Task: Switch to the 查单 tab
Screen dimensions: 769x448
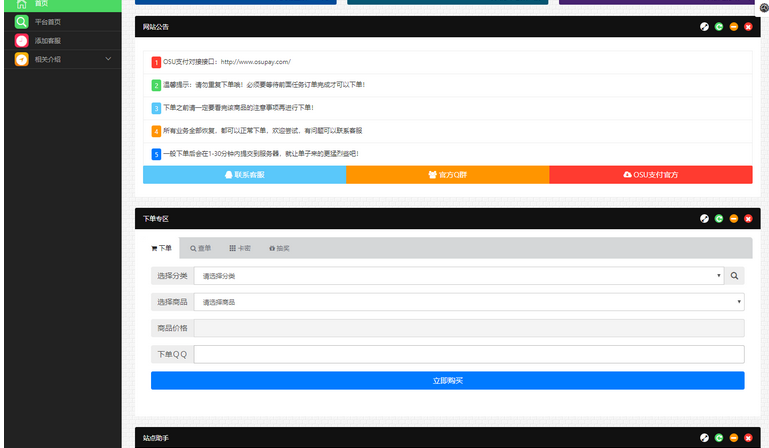Action: [201, 248]
